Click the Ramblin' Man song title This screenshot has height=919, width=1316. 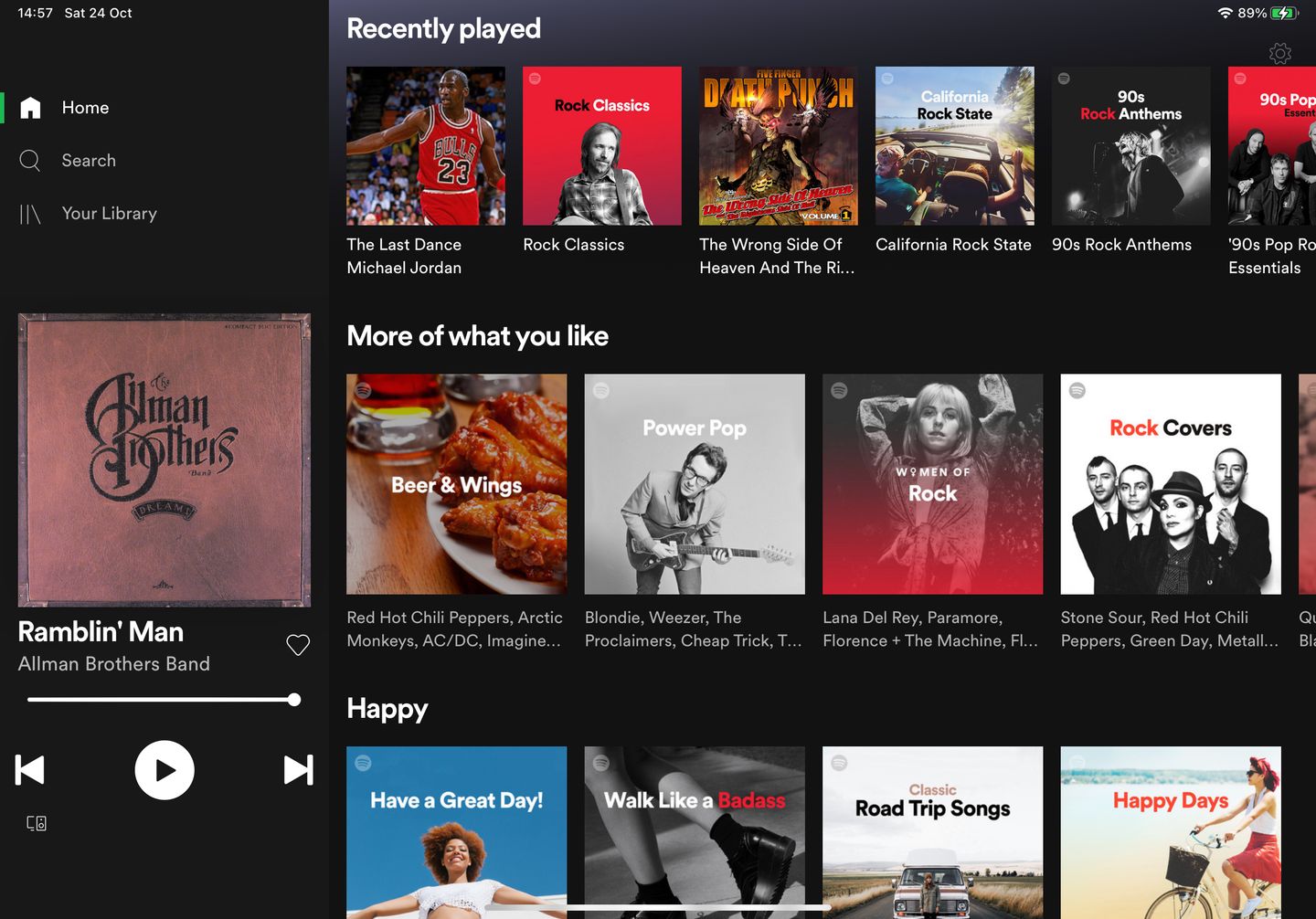101,632
